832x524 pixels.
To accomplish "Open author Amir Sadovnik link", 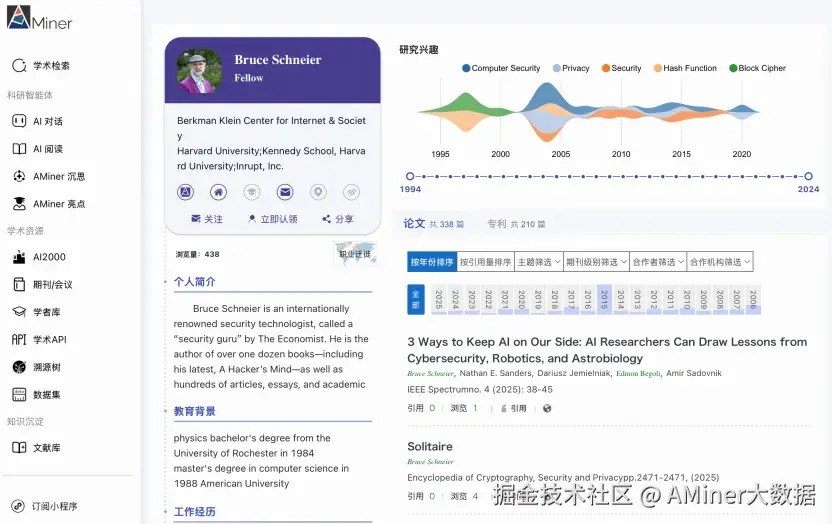I will click(694, 373).
